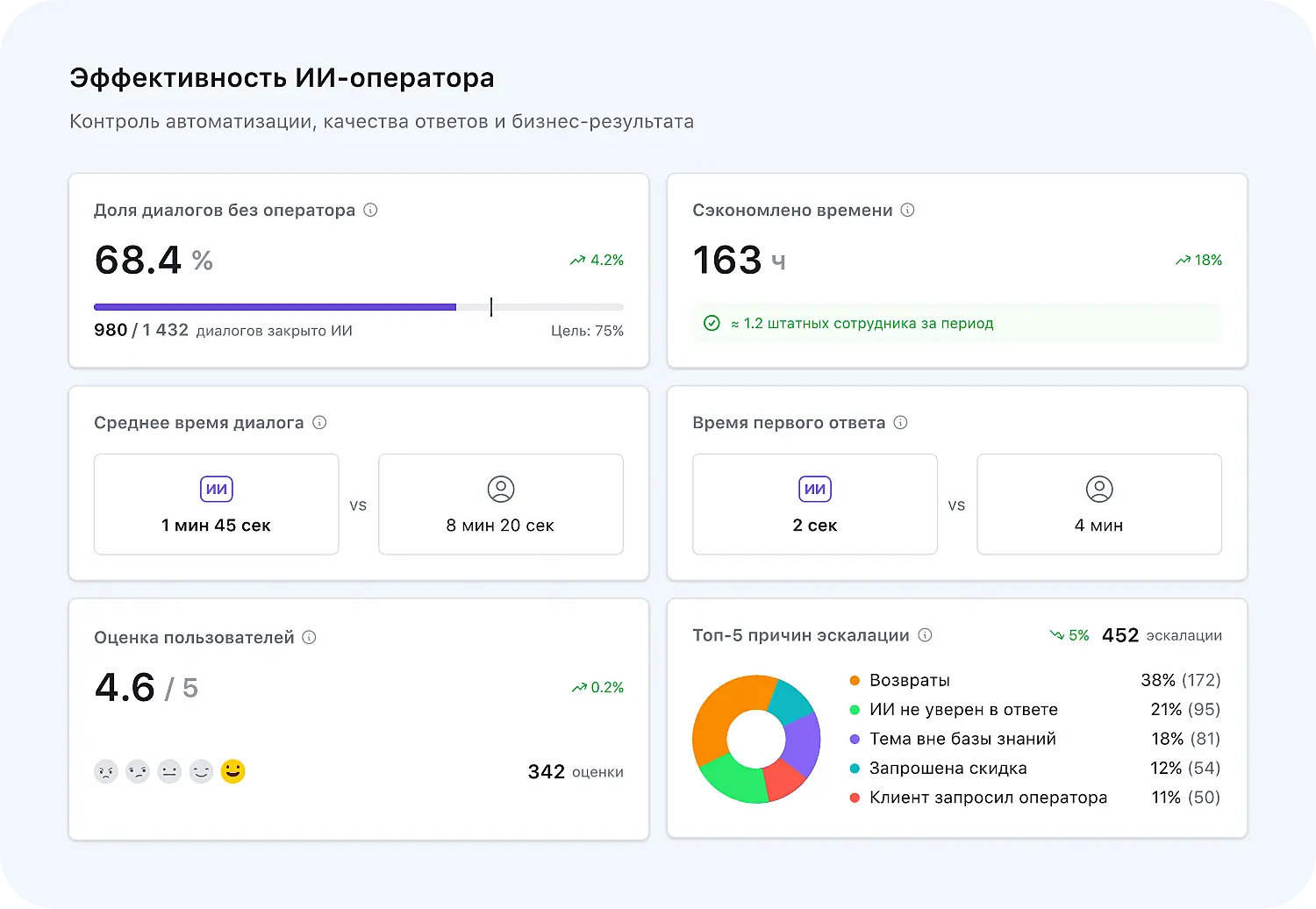Select the angry face rating emoji
The width and height of the screenshot is (1316, 909).
pyautogui.click(x=106, y=771)
